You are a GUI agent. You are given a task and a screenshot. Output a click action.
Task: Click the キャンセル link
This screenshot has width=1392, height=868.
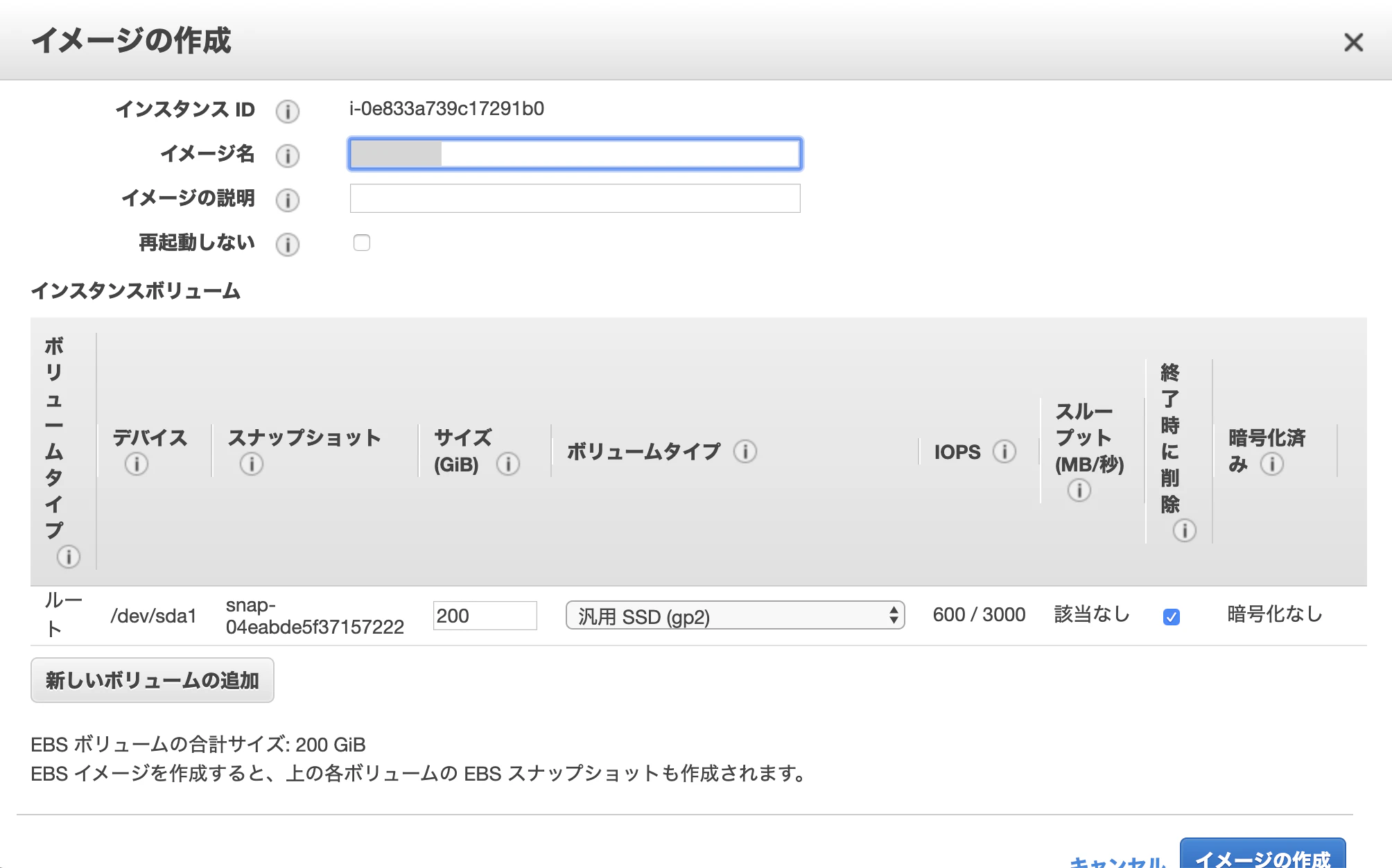(1117, 862)
